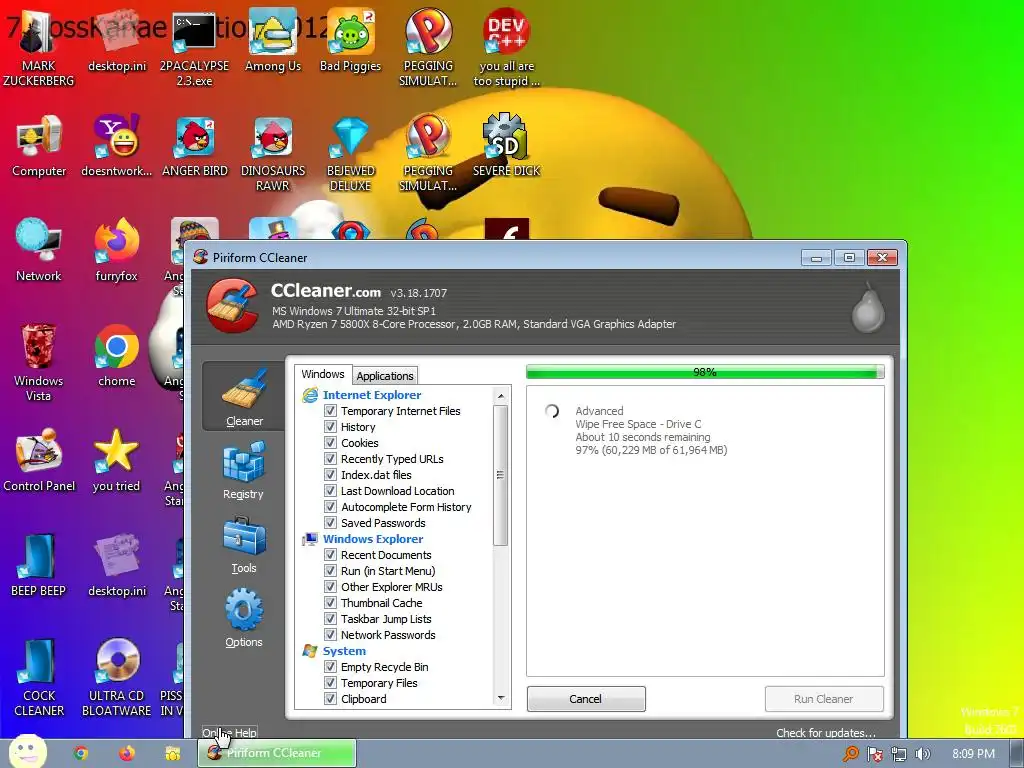1024x768 pixels.
Task: Select the Windows Vista recycle bin icon
Action: tap(39, 362)
